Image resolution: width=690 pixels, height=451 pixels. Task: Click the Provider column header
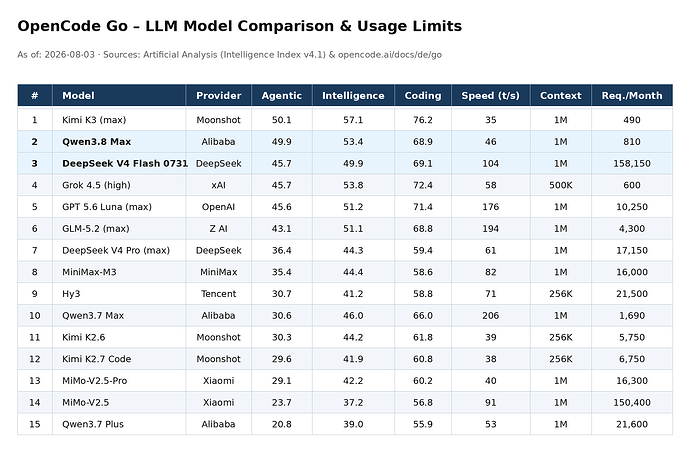point(218,95)
